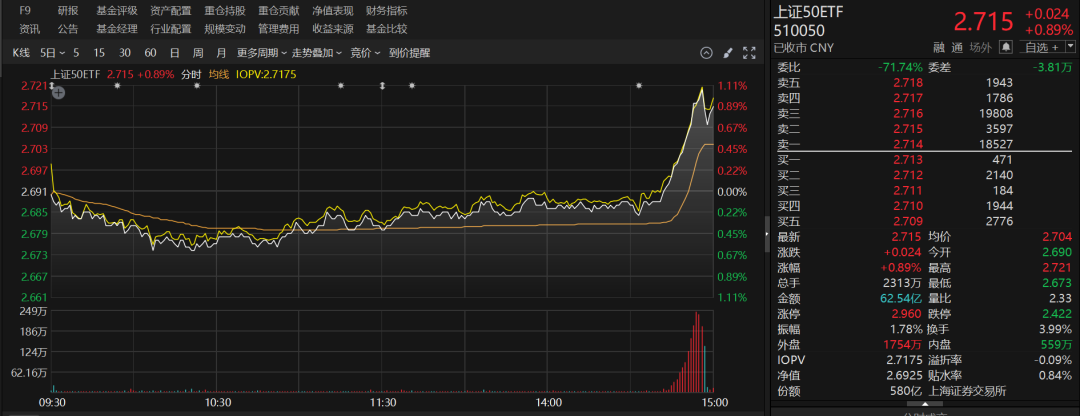Open the drawing brush tool
The width and height of the screenshot is (1080, 416).
(x=727, y=53)
